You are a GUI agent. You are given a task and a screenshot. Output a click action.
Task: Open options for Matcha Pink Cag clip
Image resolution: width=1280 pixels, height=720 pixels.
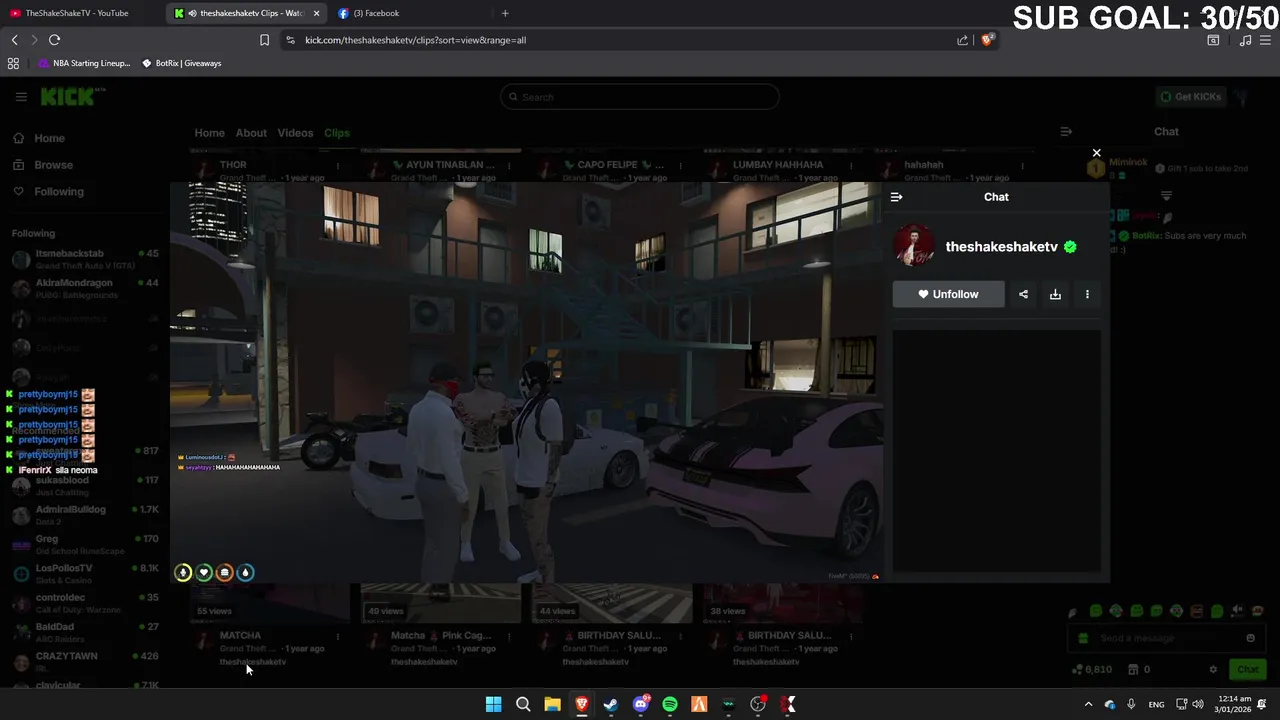click(x=509, y=636)
